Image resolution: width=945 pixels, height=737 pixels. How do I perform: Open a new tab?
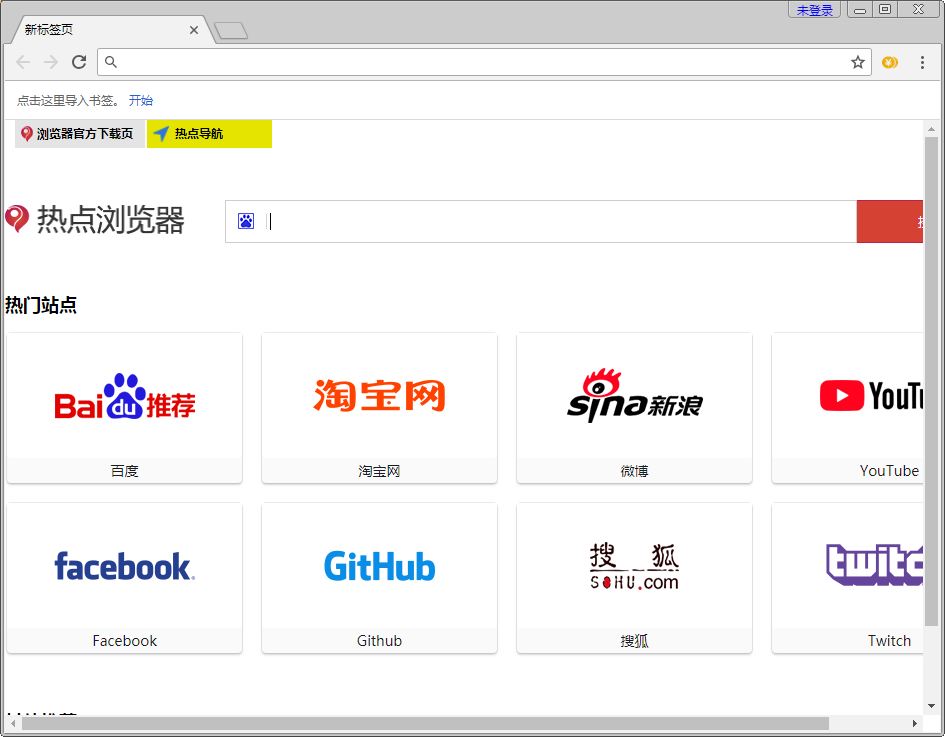pyautogui.click(x=231, y=30)
